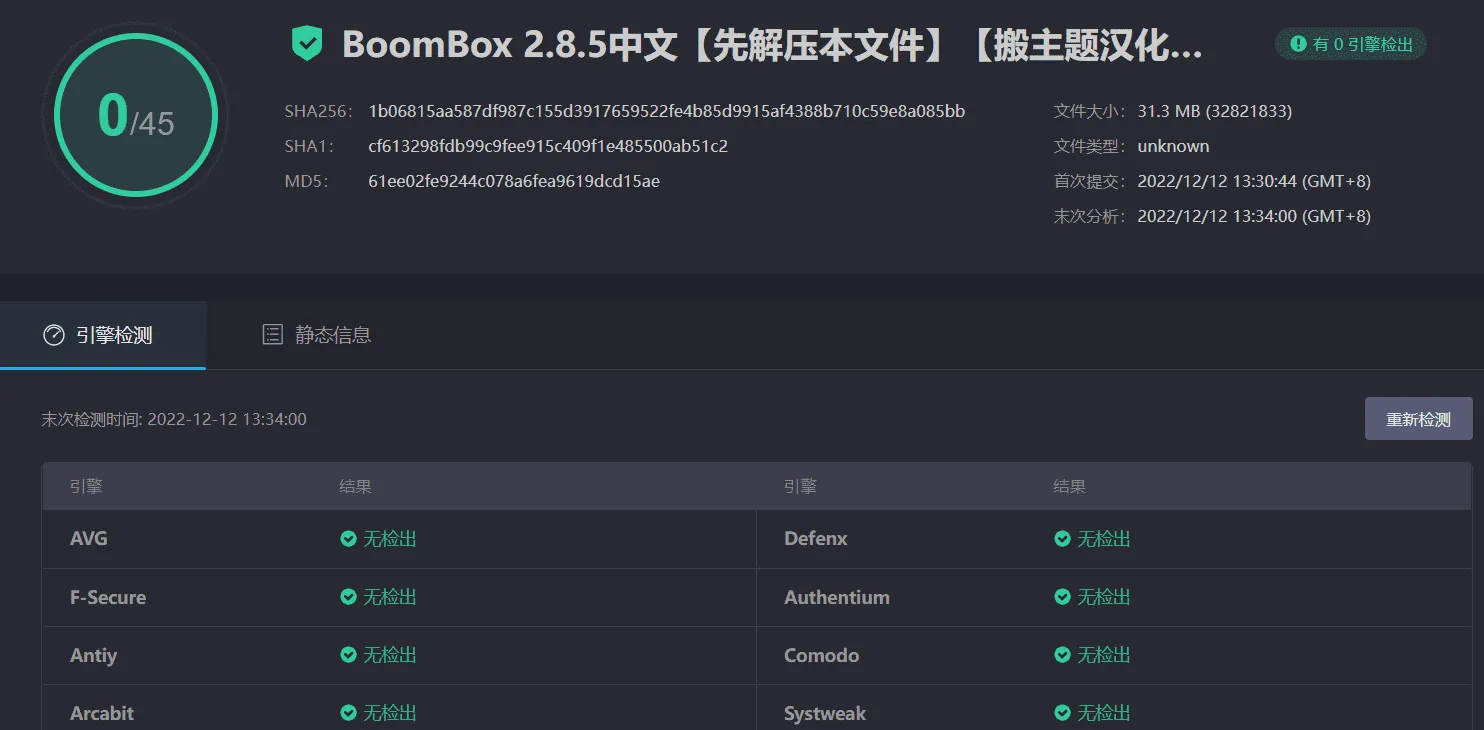The width and height of the screenshot is (1484, 730).
Task: Click the 末次检测时间 timestamp line
Action: click(x=174, y=419)
